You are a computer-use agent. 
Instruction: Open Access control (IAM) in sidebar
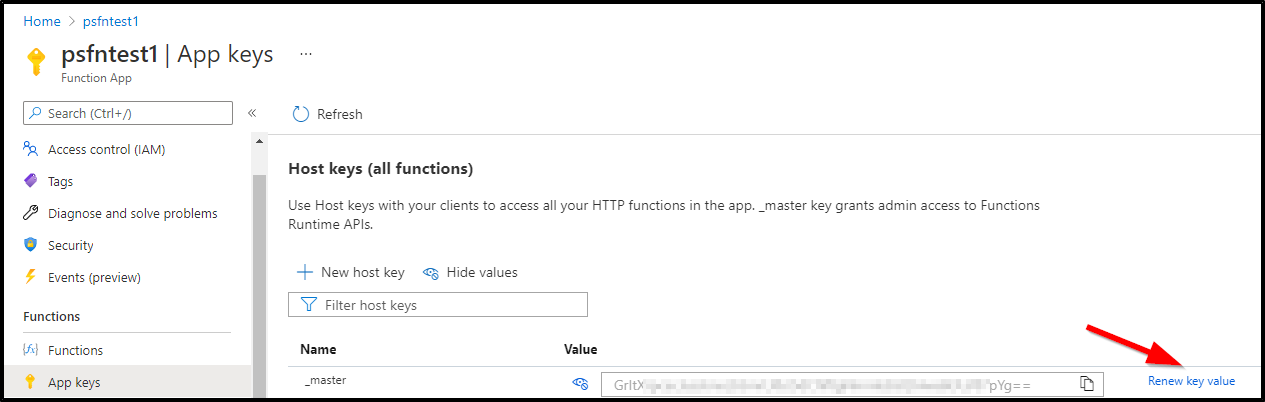[x=106, y=150]
